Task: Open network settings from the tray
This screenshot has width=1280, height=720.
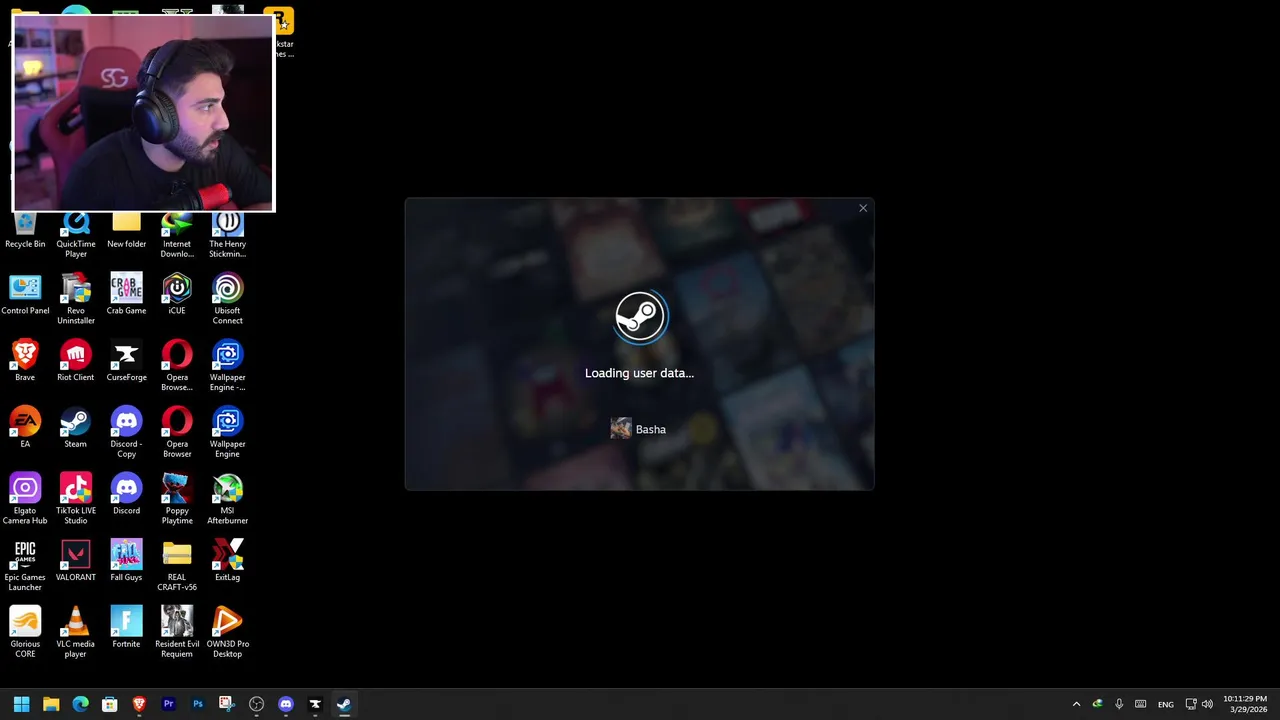Action: [x=1191, y=704]
